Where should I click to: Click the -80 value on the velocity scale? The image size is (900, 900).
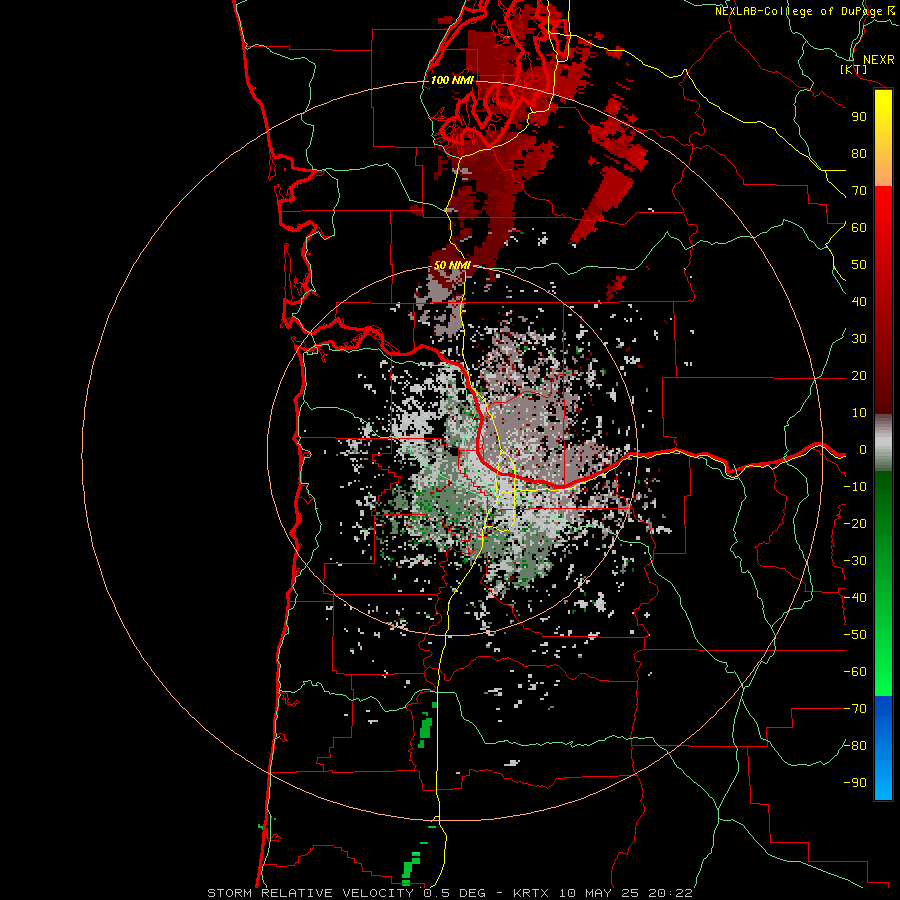(855, 746)
